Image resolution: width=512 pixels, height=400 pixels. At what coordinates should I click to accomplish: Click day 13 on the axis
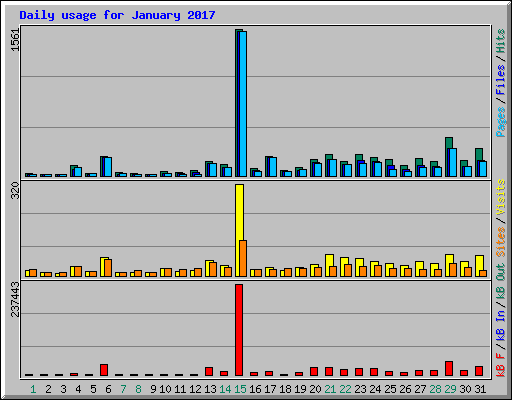(x=210, y=389)
